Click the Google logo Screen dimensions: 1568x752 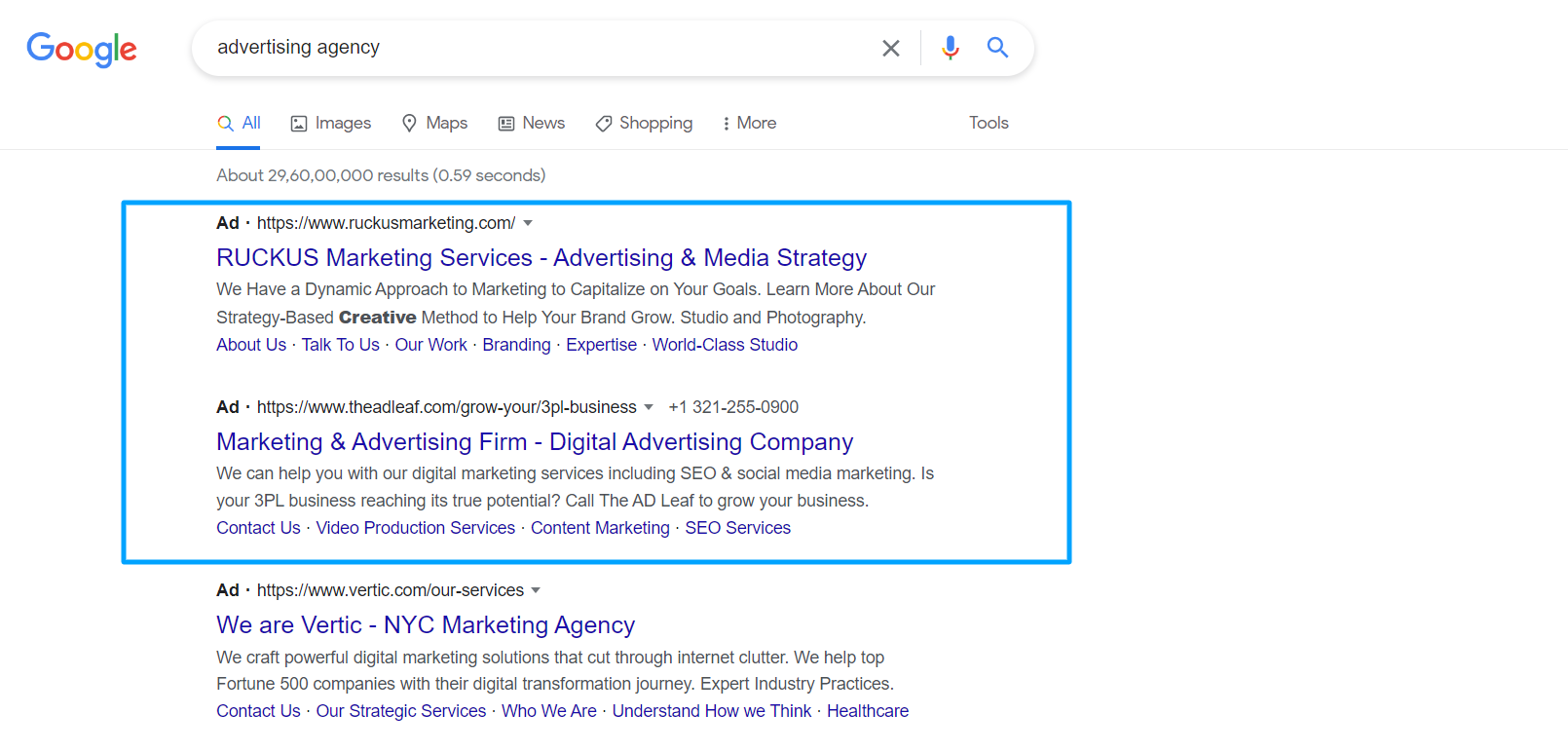(82, 49)
